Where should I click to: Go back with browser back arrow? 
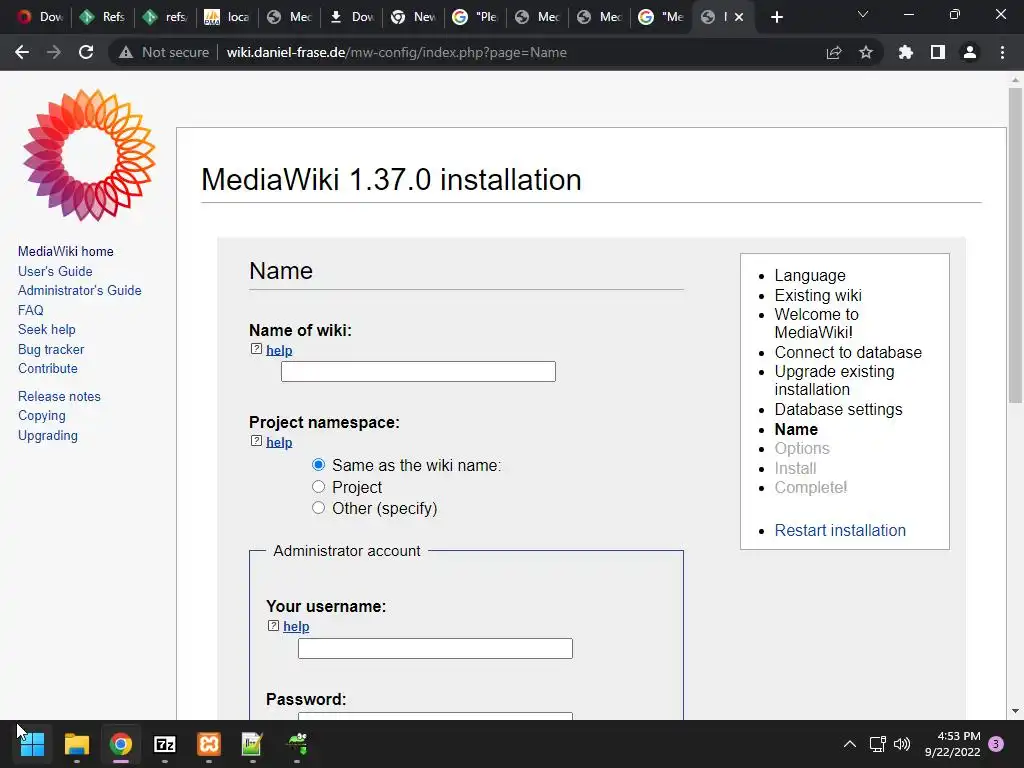tap(22, 52)
